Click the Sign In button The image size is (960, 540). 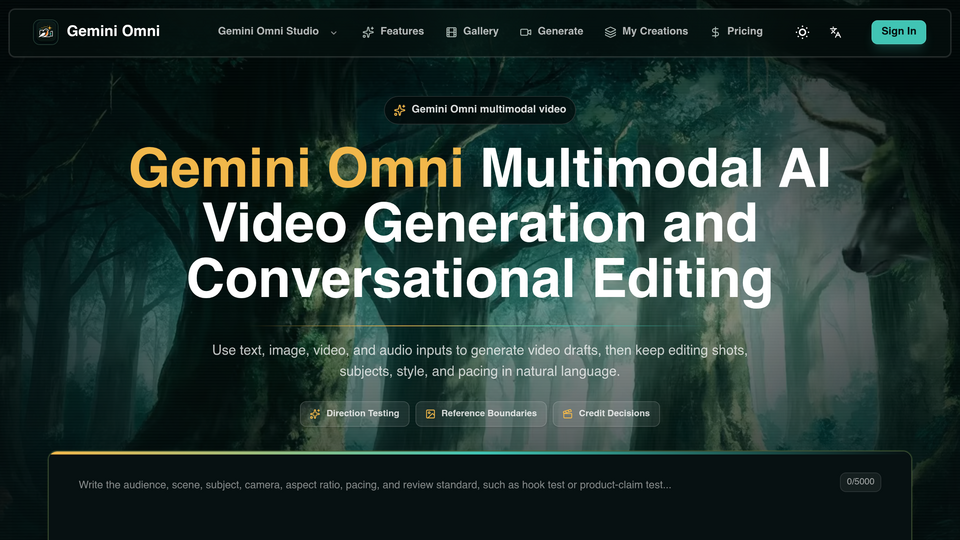click(899, 32)
